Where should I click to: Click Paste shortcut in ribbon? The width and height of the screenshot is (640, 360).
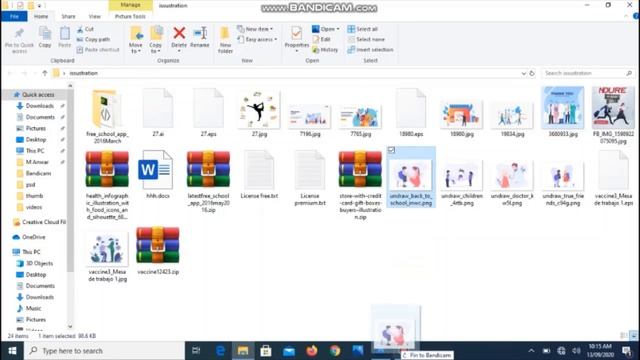(98, 50)
